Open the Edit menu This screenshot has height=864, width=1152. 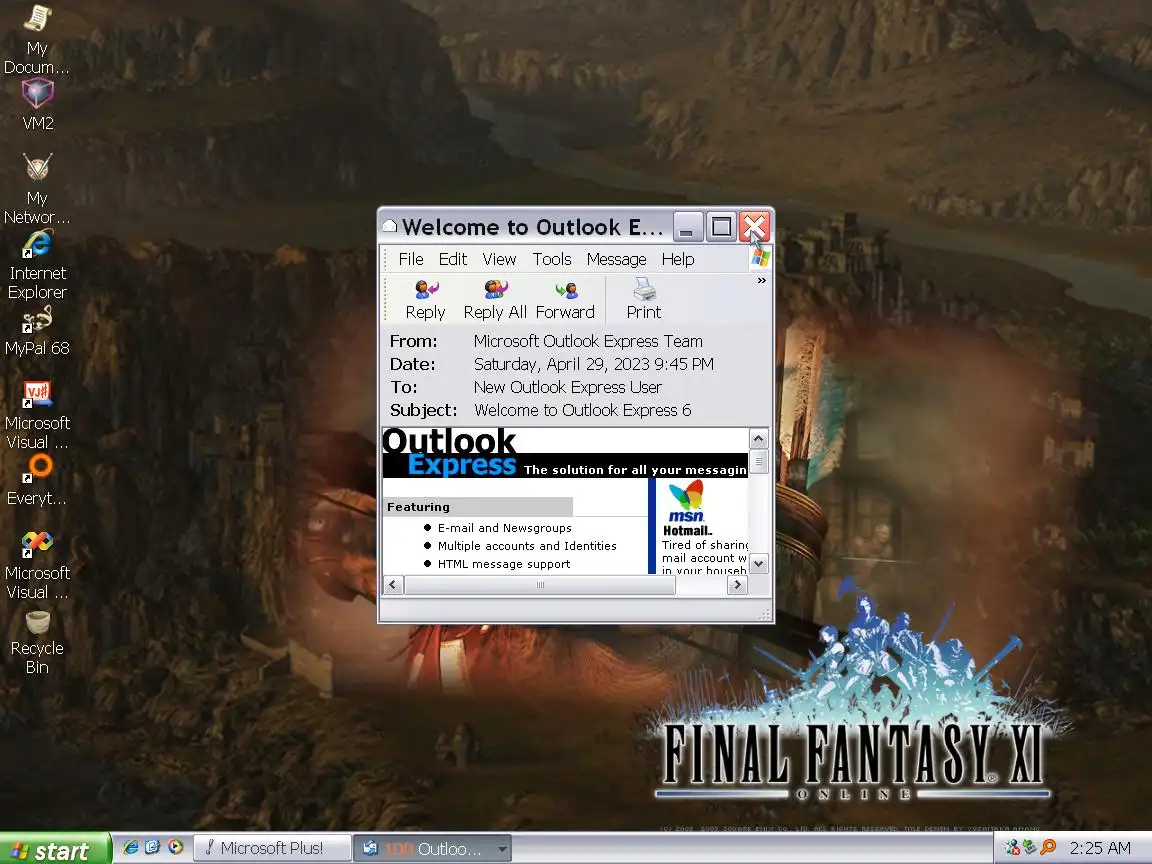coord(453,259)
